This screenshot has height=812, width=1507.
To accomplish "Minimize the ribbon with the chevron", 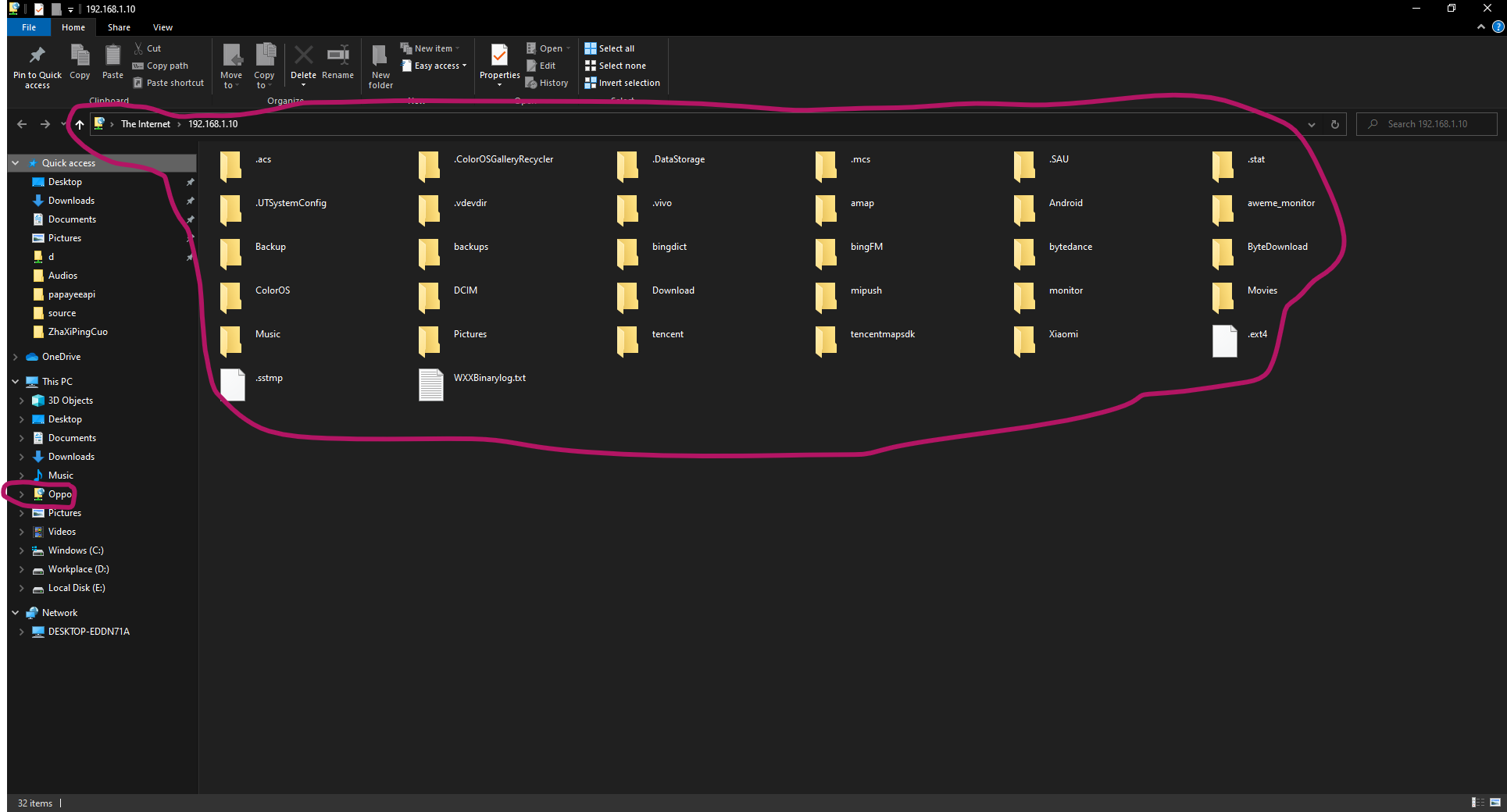I will pyautogui.click(x=1480, y=27).
